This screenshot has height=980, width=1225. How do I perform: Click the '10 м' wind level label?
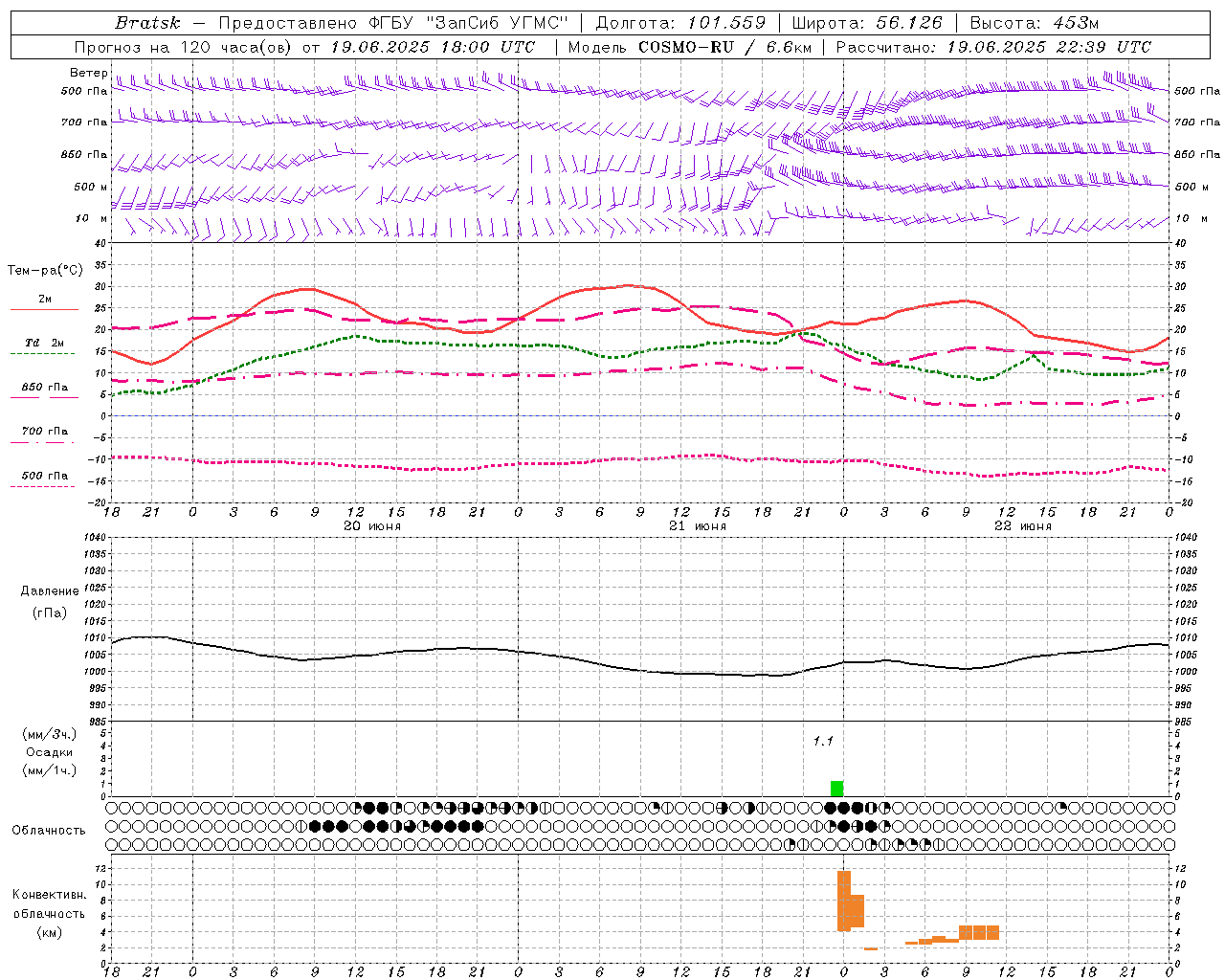(x=92, y=218)
